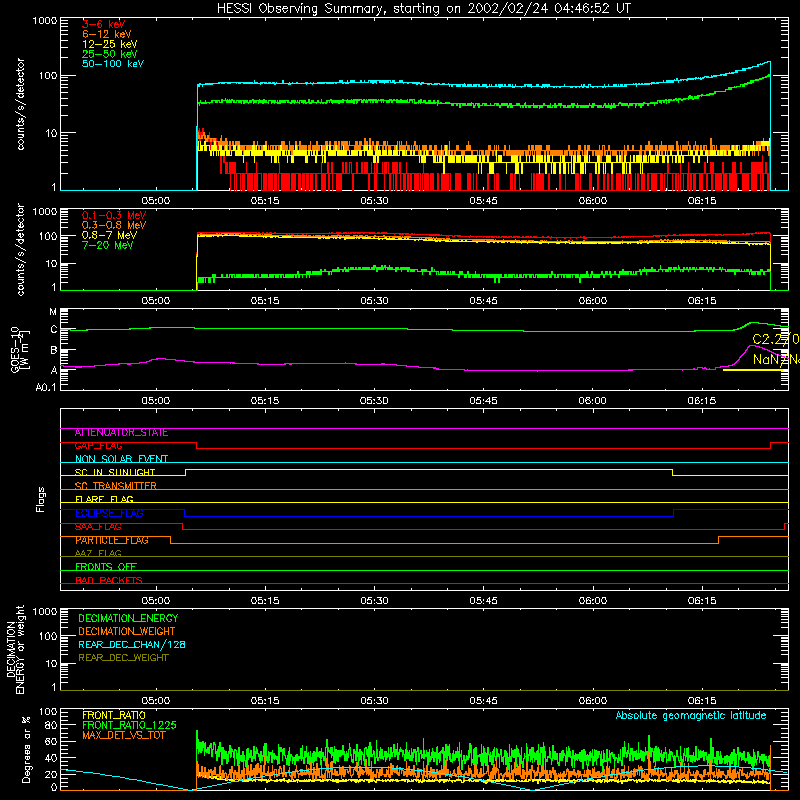Screen dimensions: 800x800
Task: Click 'counts/s/detector' axis title of MeV panel
Action: coord(20,250)
